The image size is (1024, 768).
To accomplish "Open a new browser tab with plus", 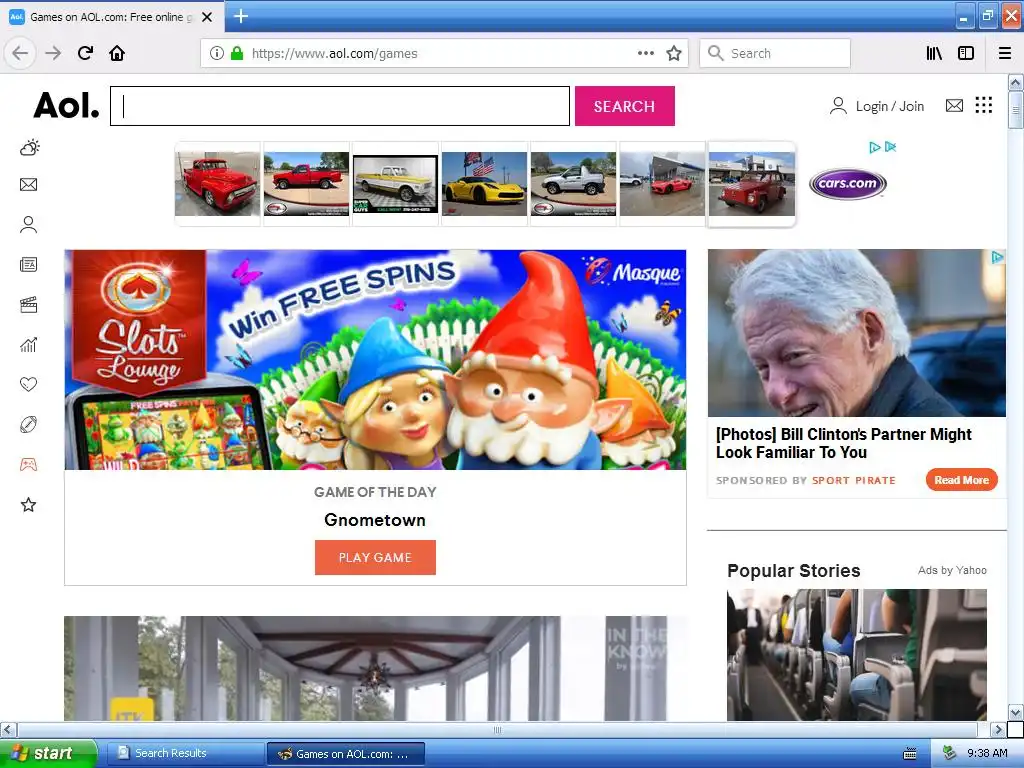I will click(x=241, y=16).
